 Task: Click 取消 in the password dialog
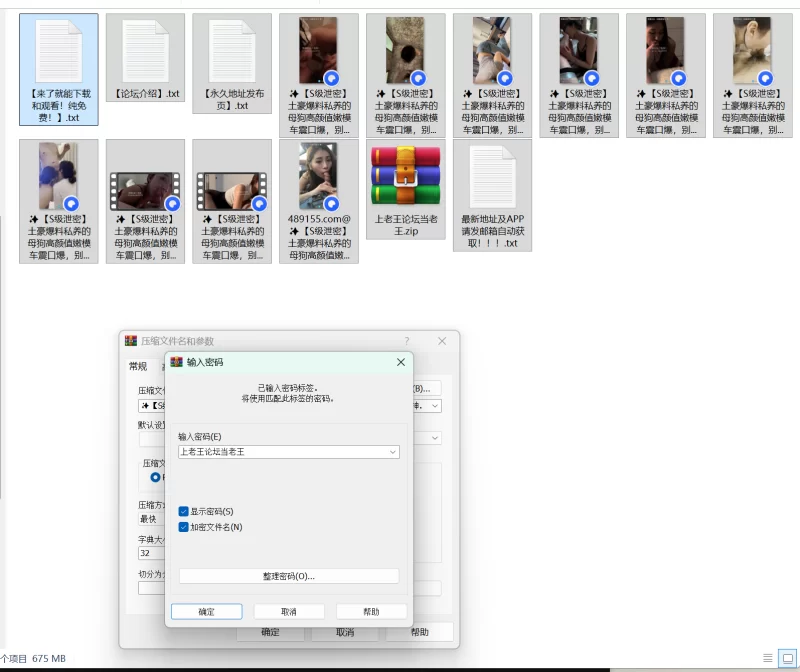289,611
